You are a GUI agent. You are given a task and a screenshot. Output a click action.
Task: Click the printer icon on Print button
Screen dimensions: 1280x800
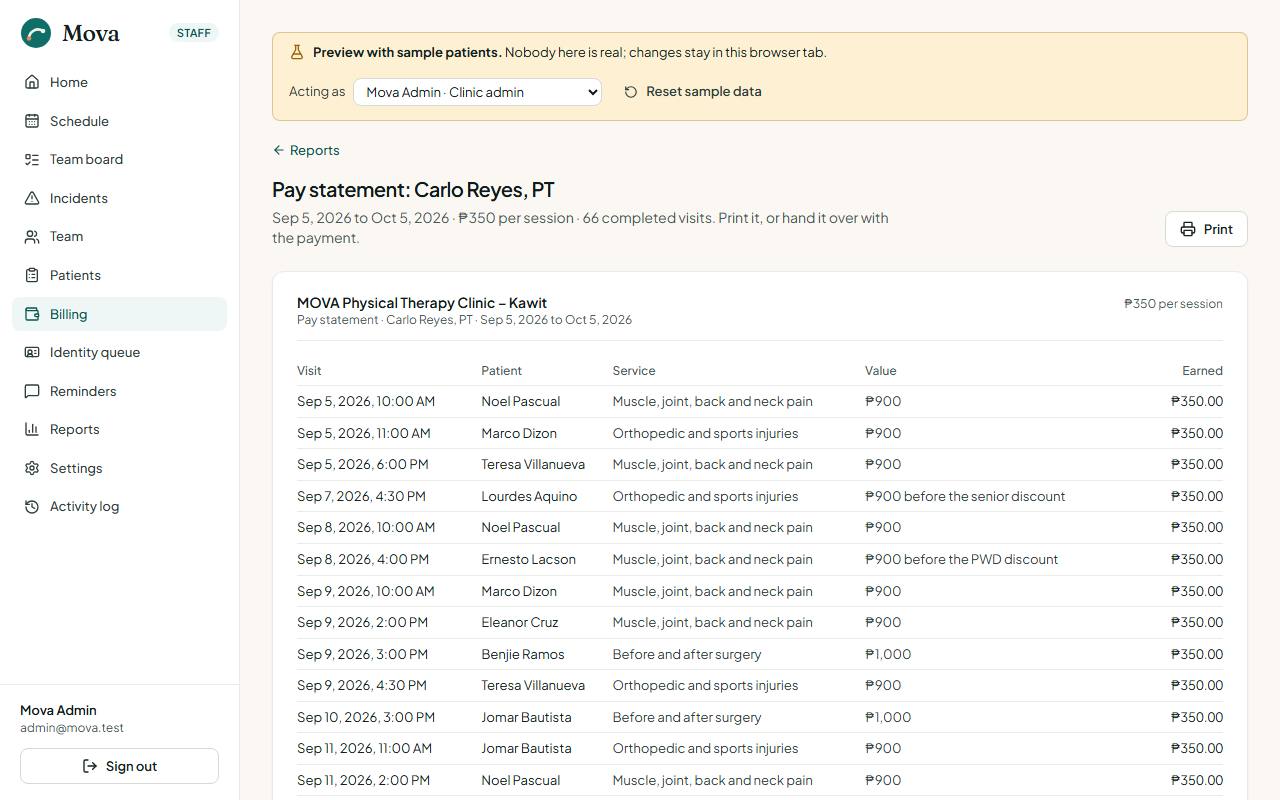1188,229
